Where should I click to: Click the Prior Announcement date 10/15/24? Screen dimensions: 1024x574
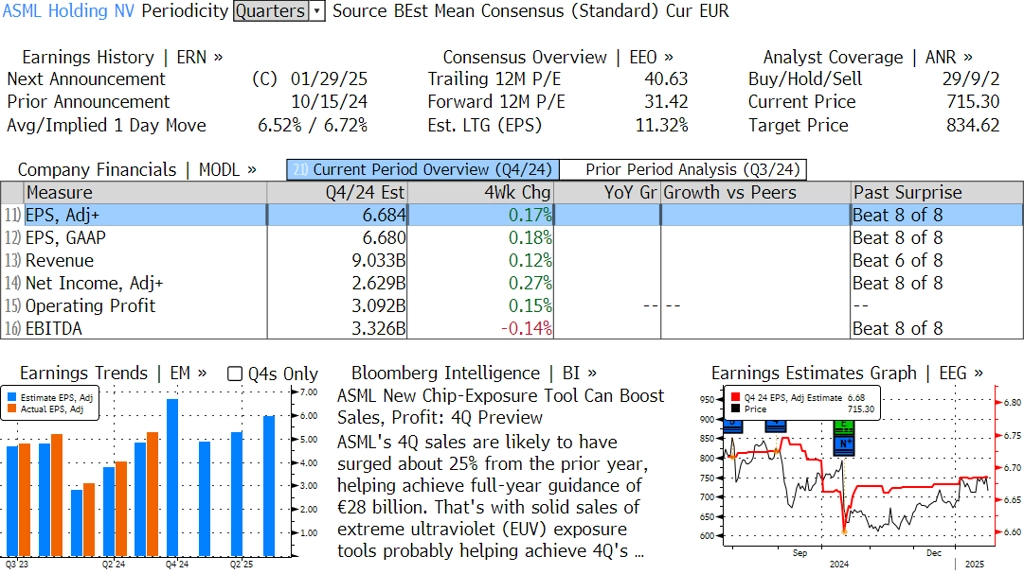[329, 102]
